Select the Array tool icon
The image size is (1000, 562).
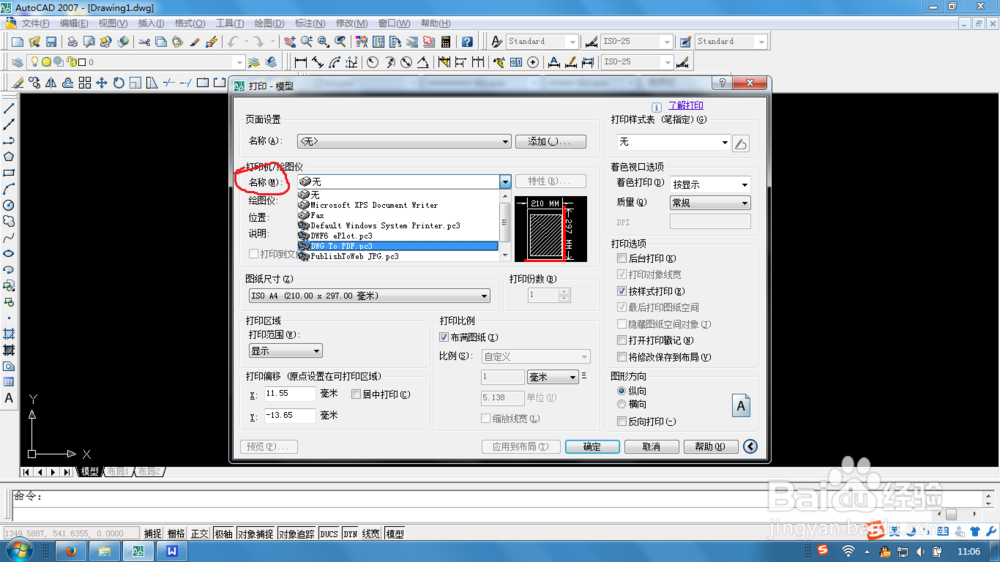click(85, 83)
